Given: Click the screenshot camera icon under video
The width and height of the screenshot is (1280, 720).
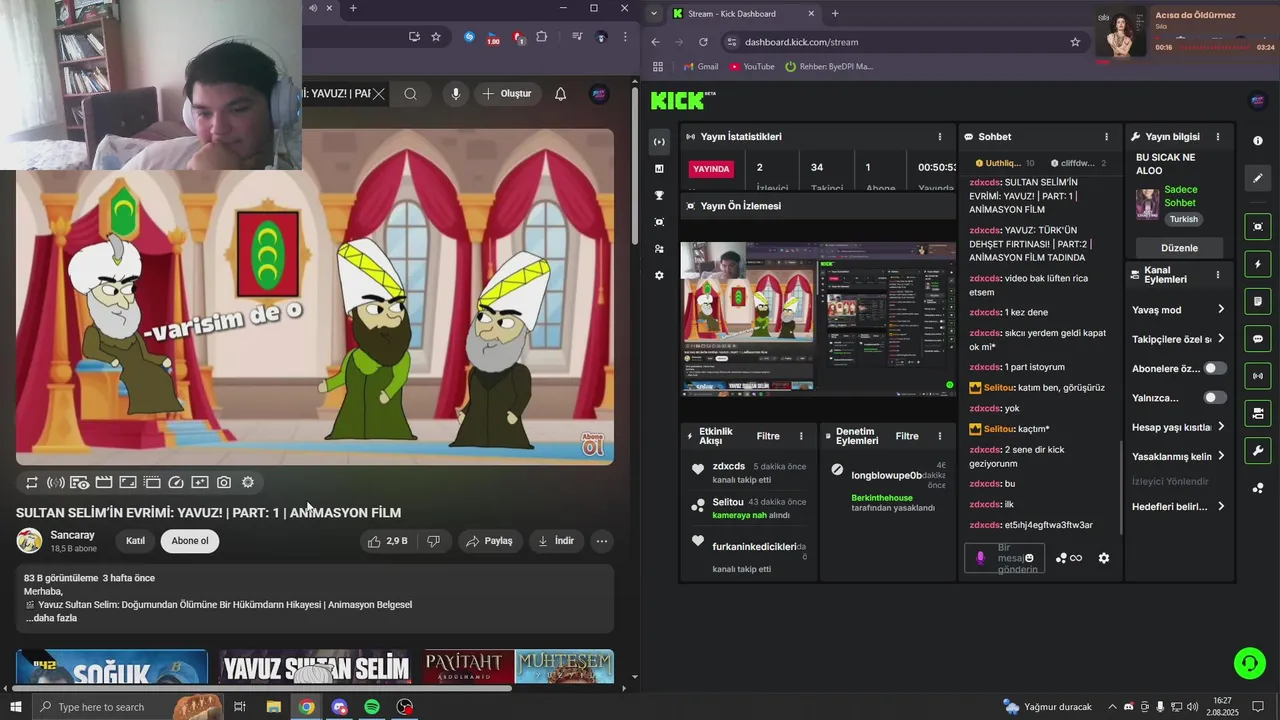Looking at the screenshot, I should [224, 482].
